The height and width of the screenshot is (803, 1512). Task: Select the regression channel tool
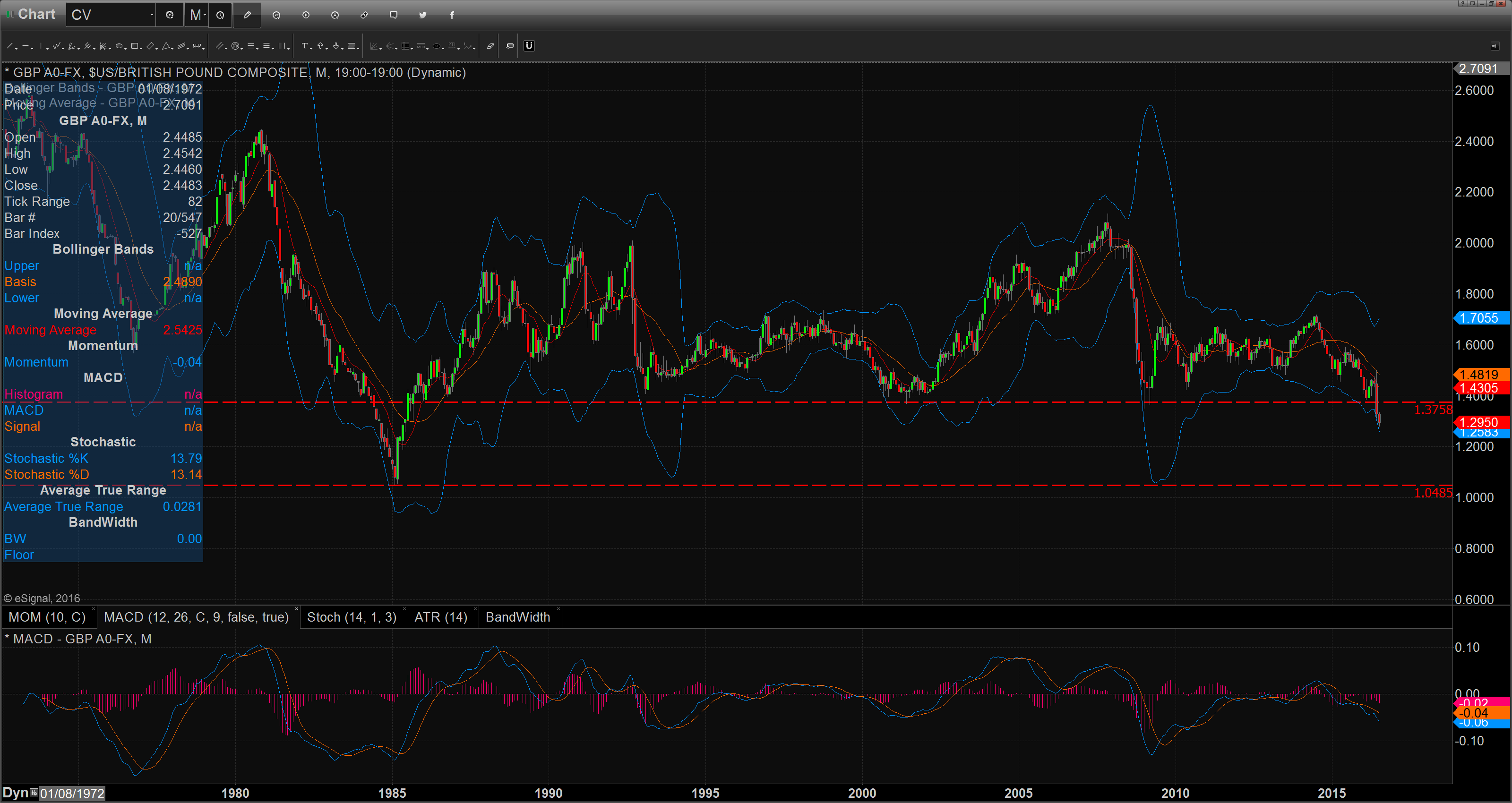181,46
